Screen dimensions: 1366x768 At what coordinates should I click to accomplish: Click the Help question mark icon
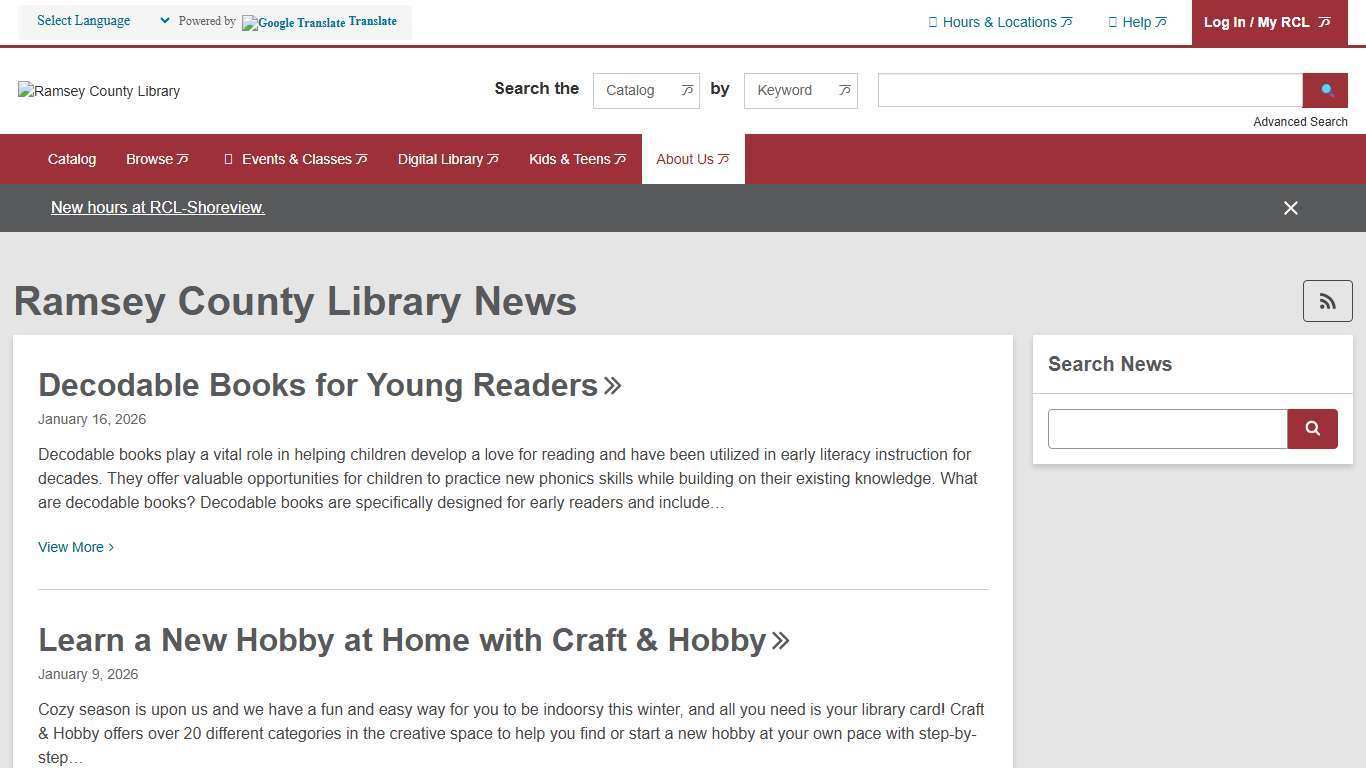point(1112,21)
